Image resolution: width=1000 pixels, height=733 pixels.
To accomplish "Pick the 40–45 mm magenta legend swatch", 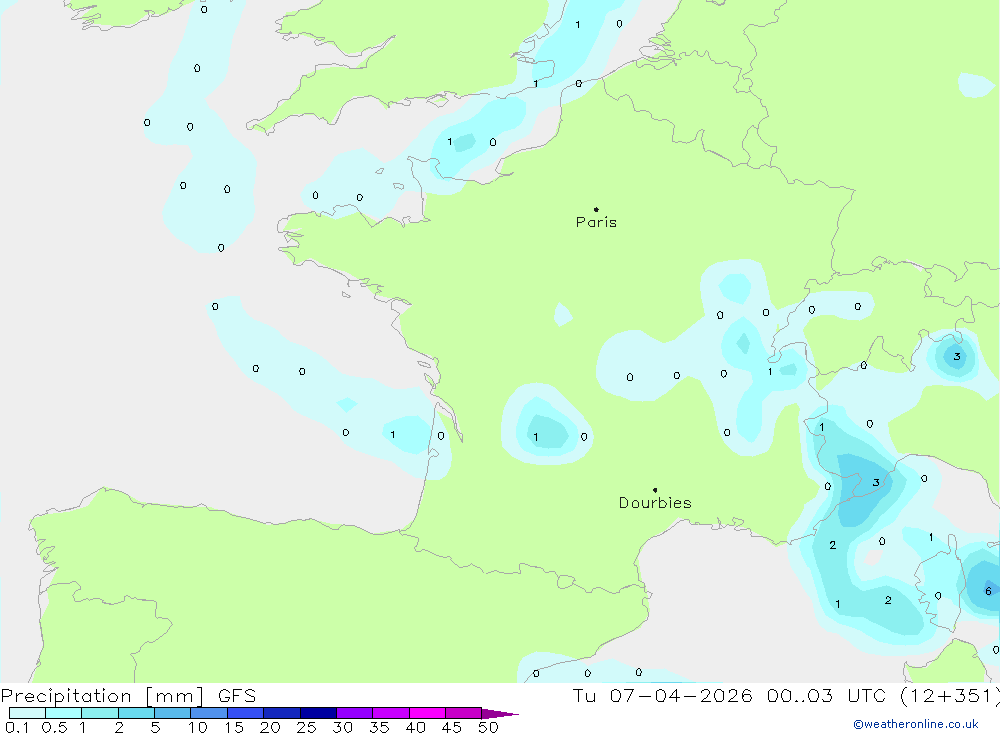I will (427, 713).
